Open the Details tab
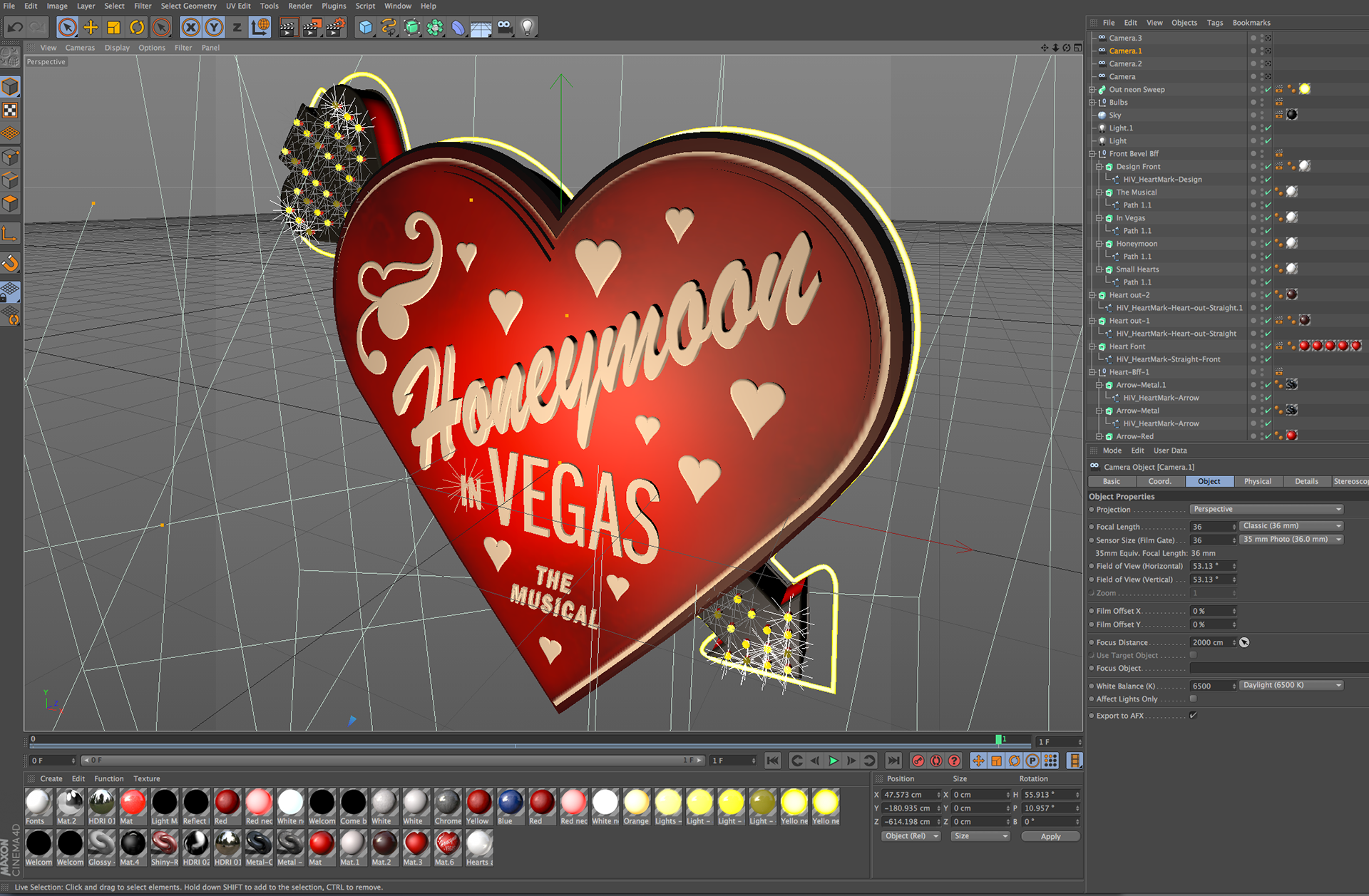The width and height of the screenshot is (1369, 896). [1306, 481]
